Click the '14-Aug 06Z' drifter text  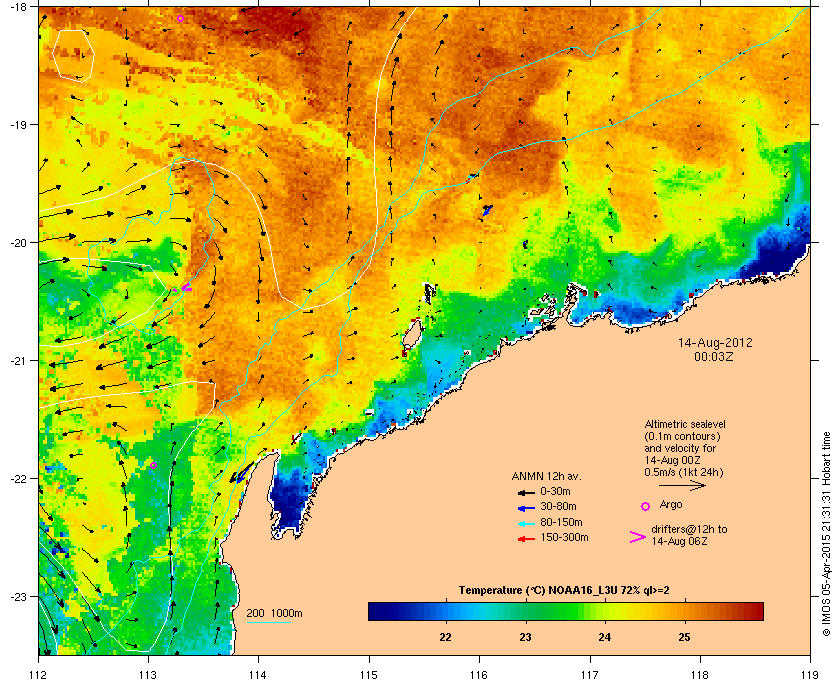point(679,541)
